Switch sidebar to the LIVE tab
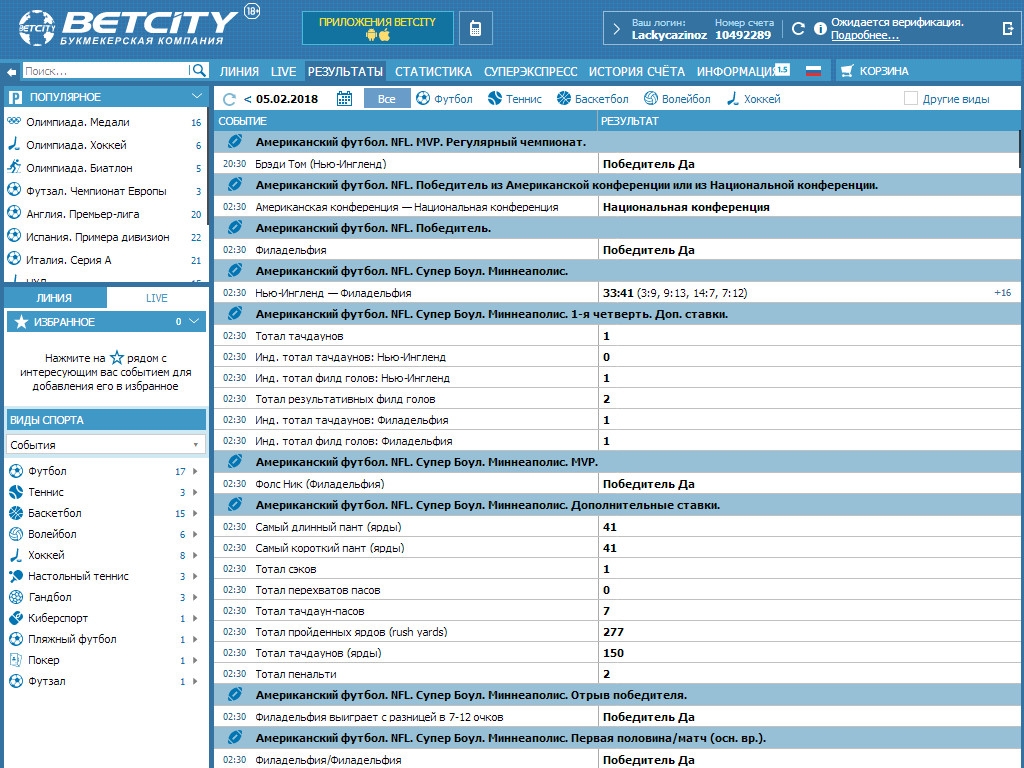The width and height of the screenshot is (1024, 768). pos(157,298)
